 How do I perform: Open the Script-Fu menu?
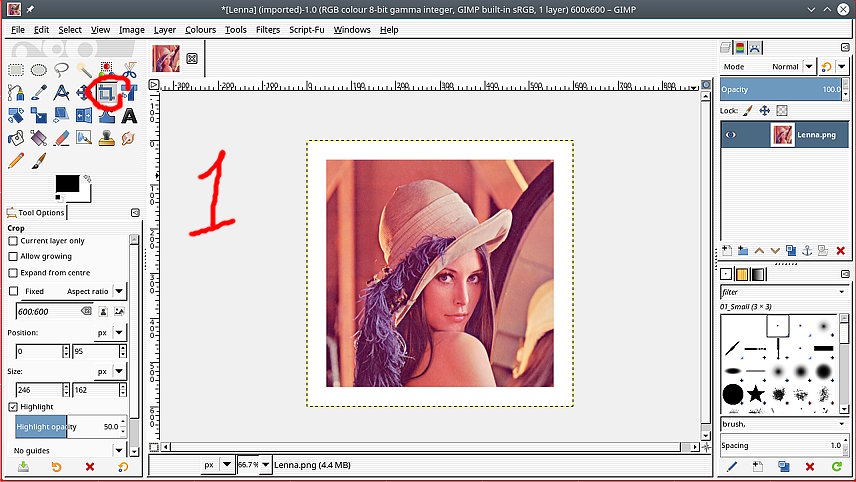pos(306,29)
